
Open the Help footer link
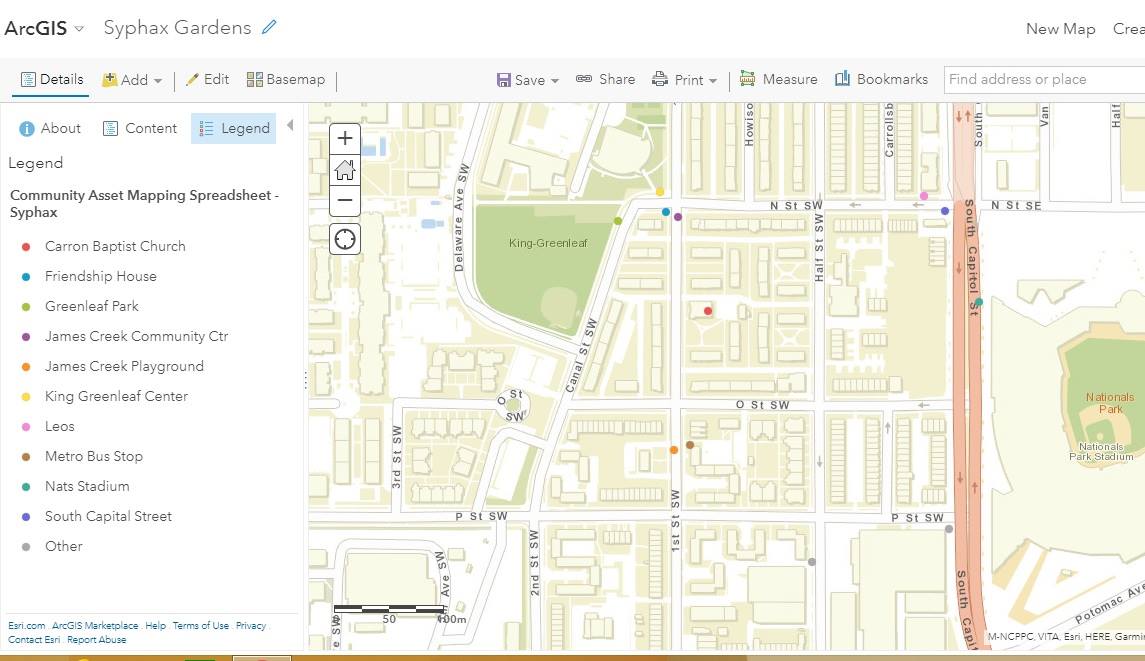pyautogui.click(x=156, y=626)
